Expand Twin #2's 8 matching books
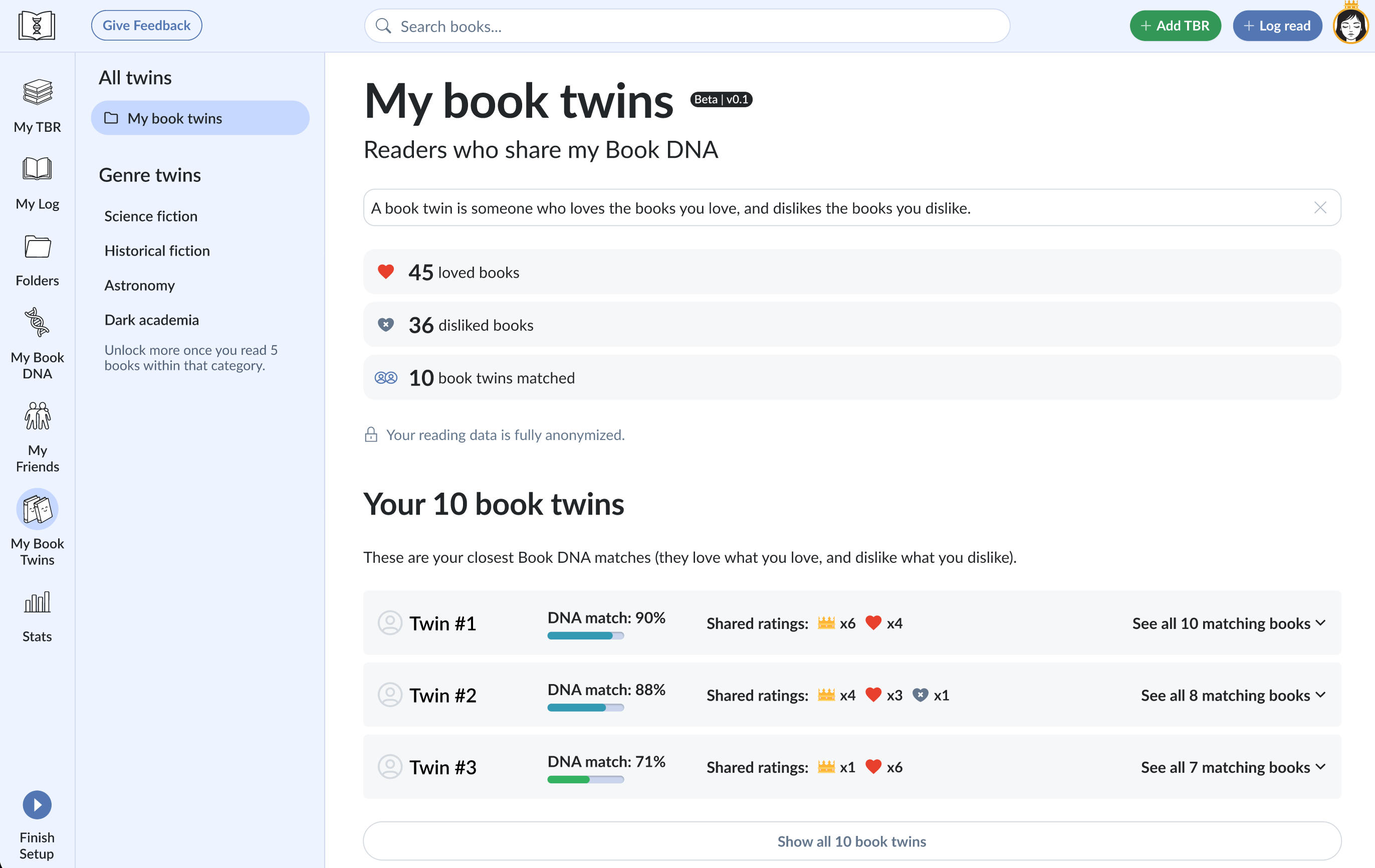 coord(1232,696)
